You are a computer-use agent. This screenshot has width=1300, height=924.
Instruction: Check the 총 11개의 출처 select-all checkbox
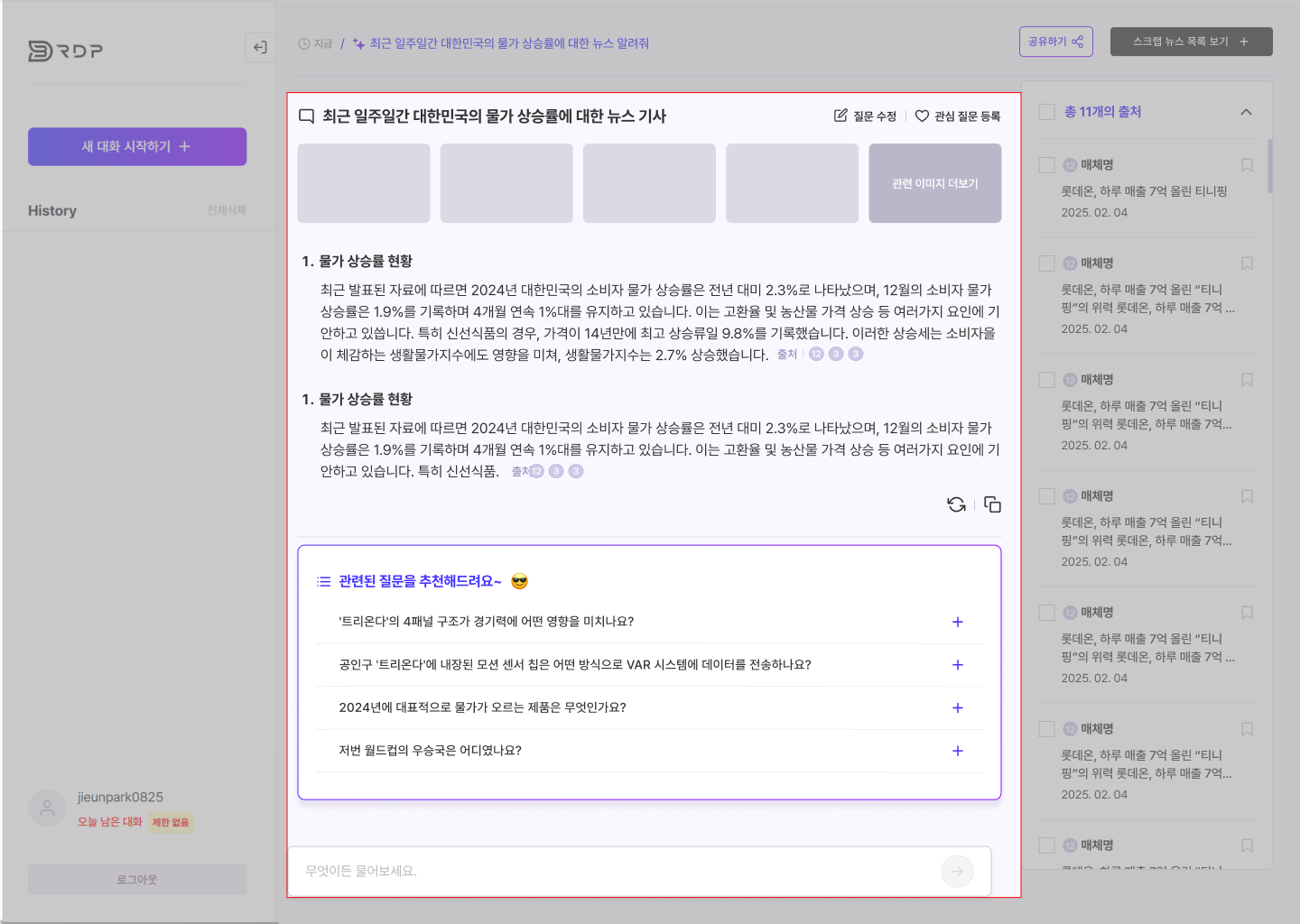tap(1046, 112)
